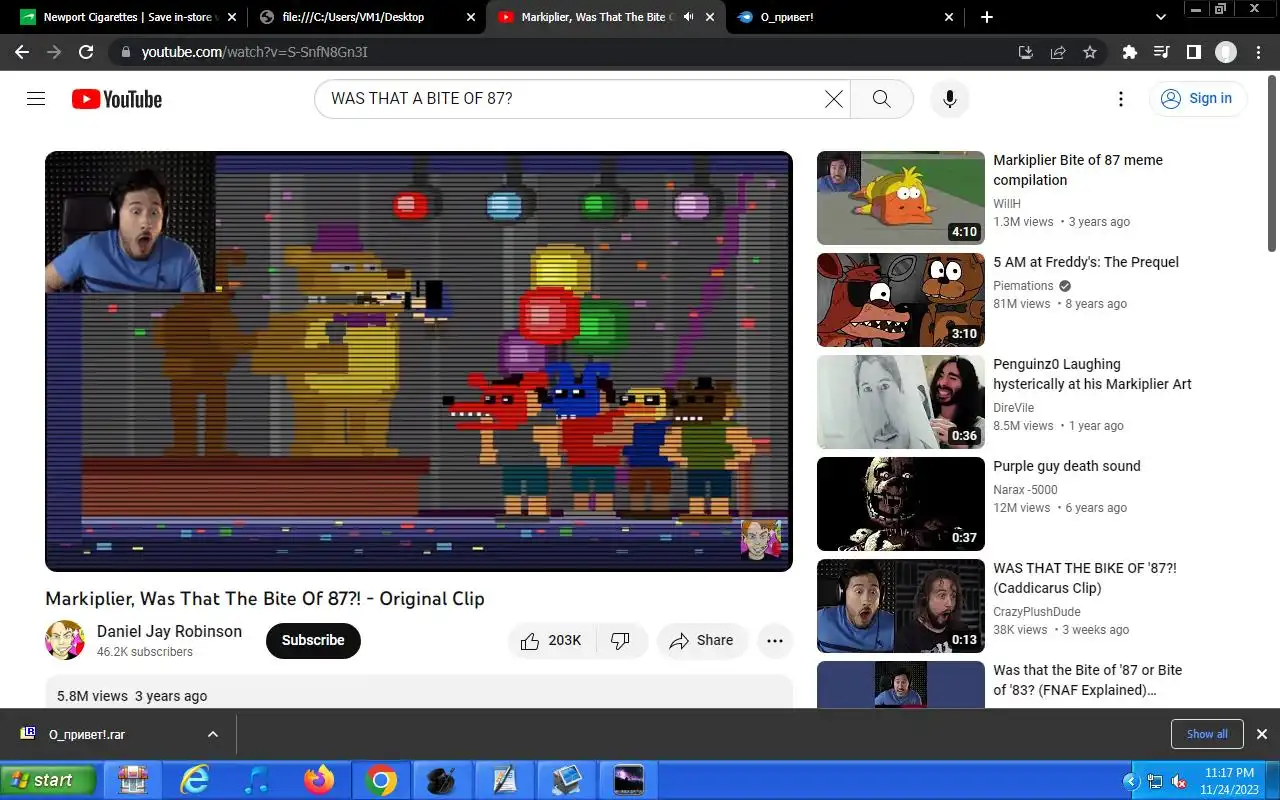Viewport: 1280px width, 800px height.
Task: Dislike the video with thumbs-down icon
Action: point(621,640)
